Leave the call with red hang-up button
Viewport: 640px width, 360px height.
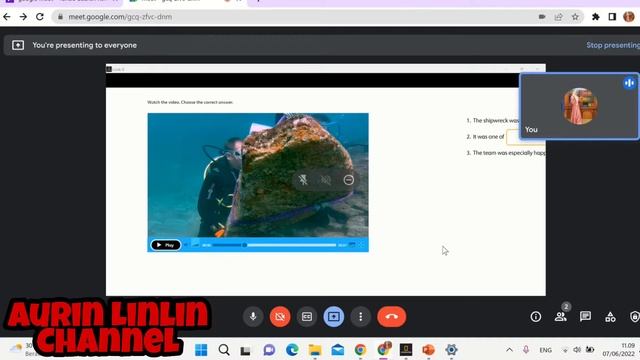coord(391,316)
